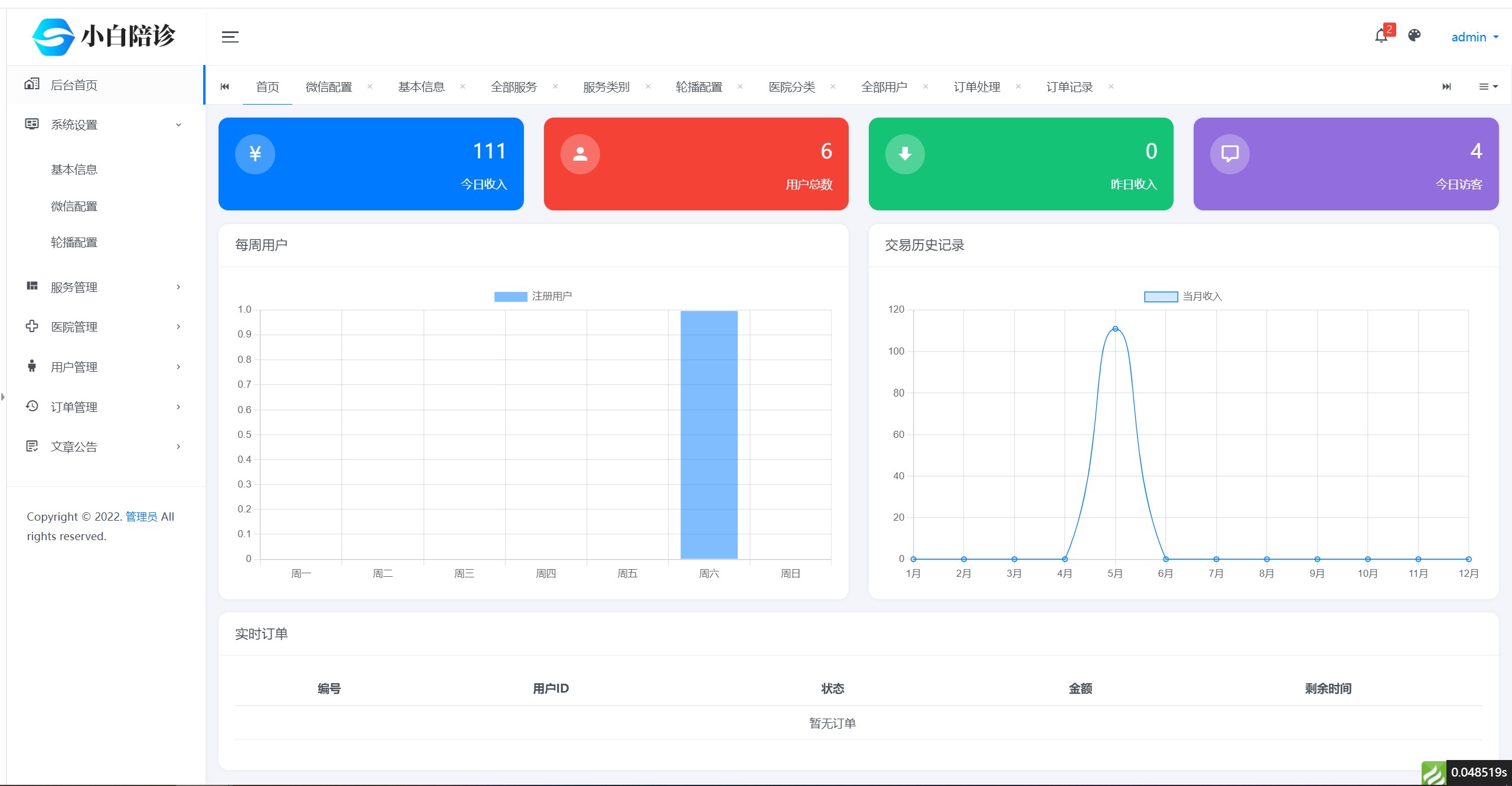Click the 状态 column header

coord(833,688)
